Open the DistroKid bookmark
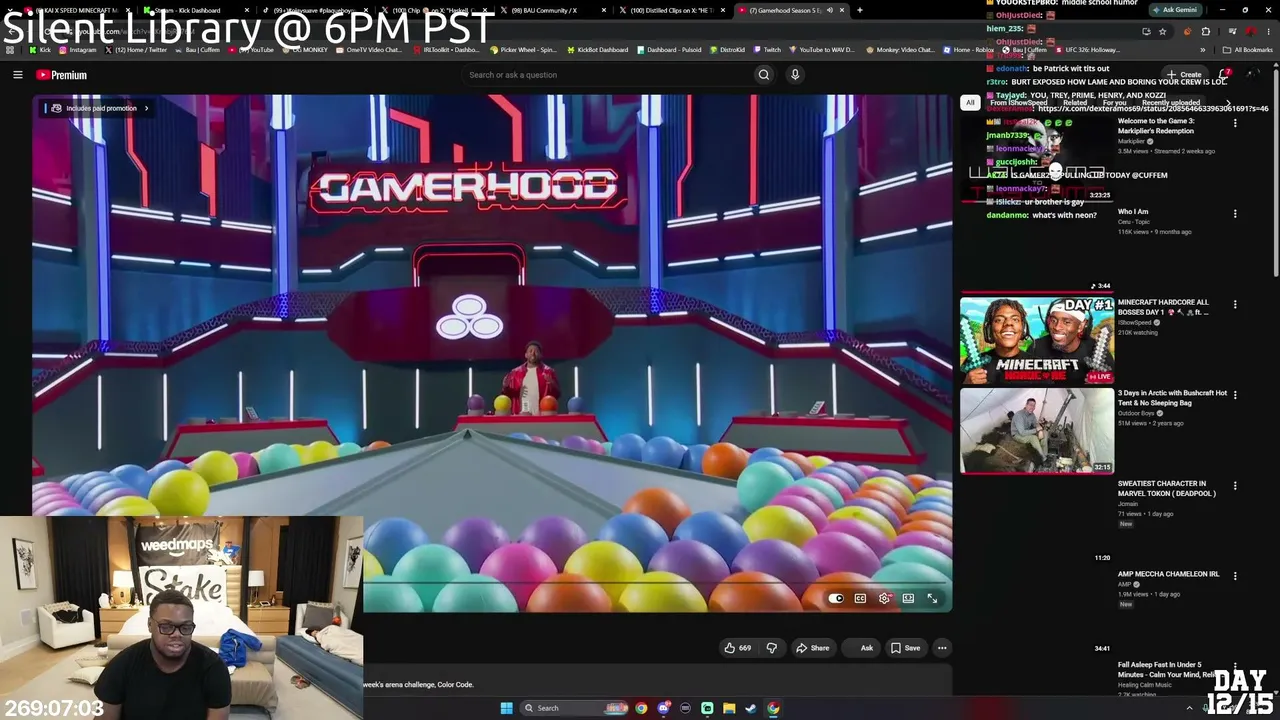Viewport: 1280px width, 720px height. (726, 49)
